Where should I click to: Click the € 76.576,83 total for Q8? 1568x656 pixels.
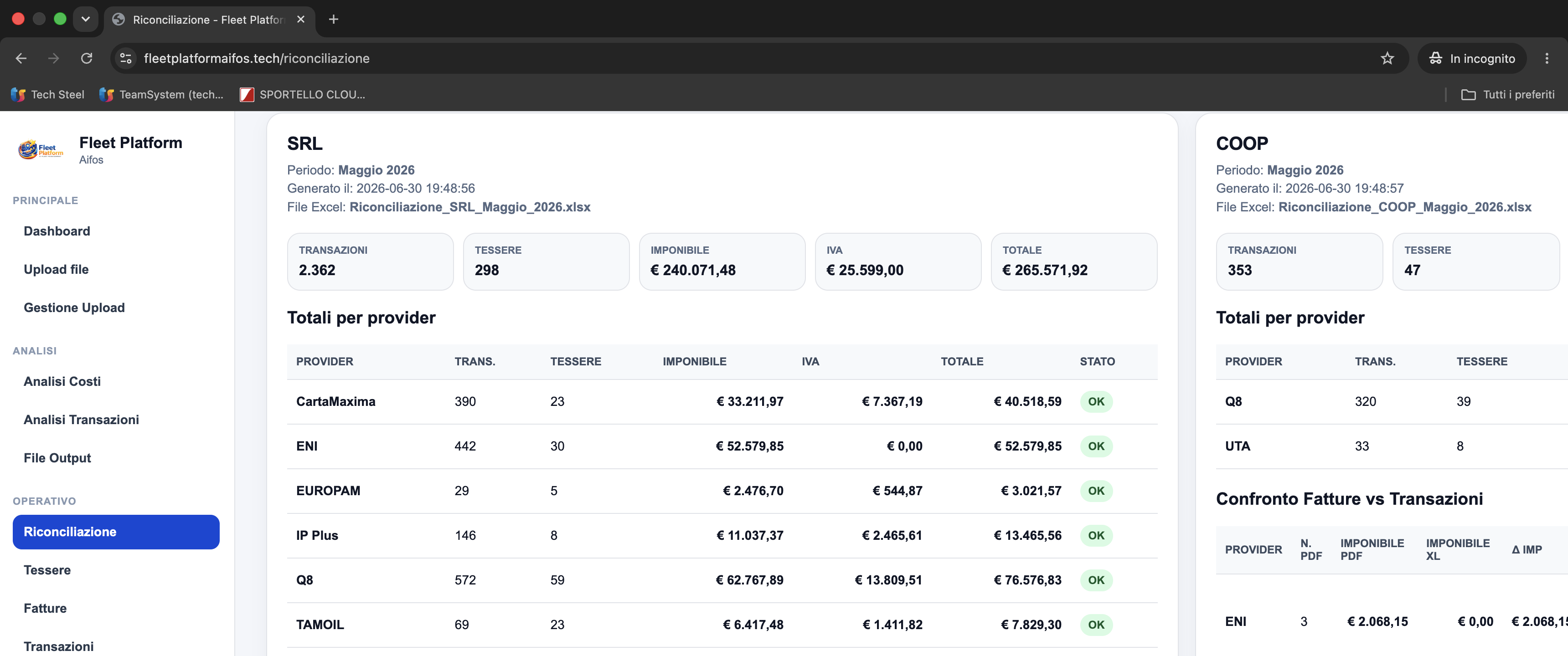pos(1027,580)
